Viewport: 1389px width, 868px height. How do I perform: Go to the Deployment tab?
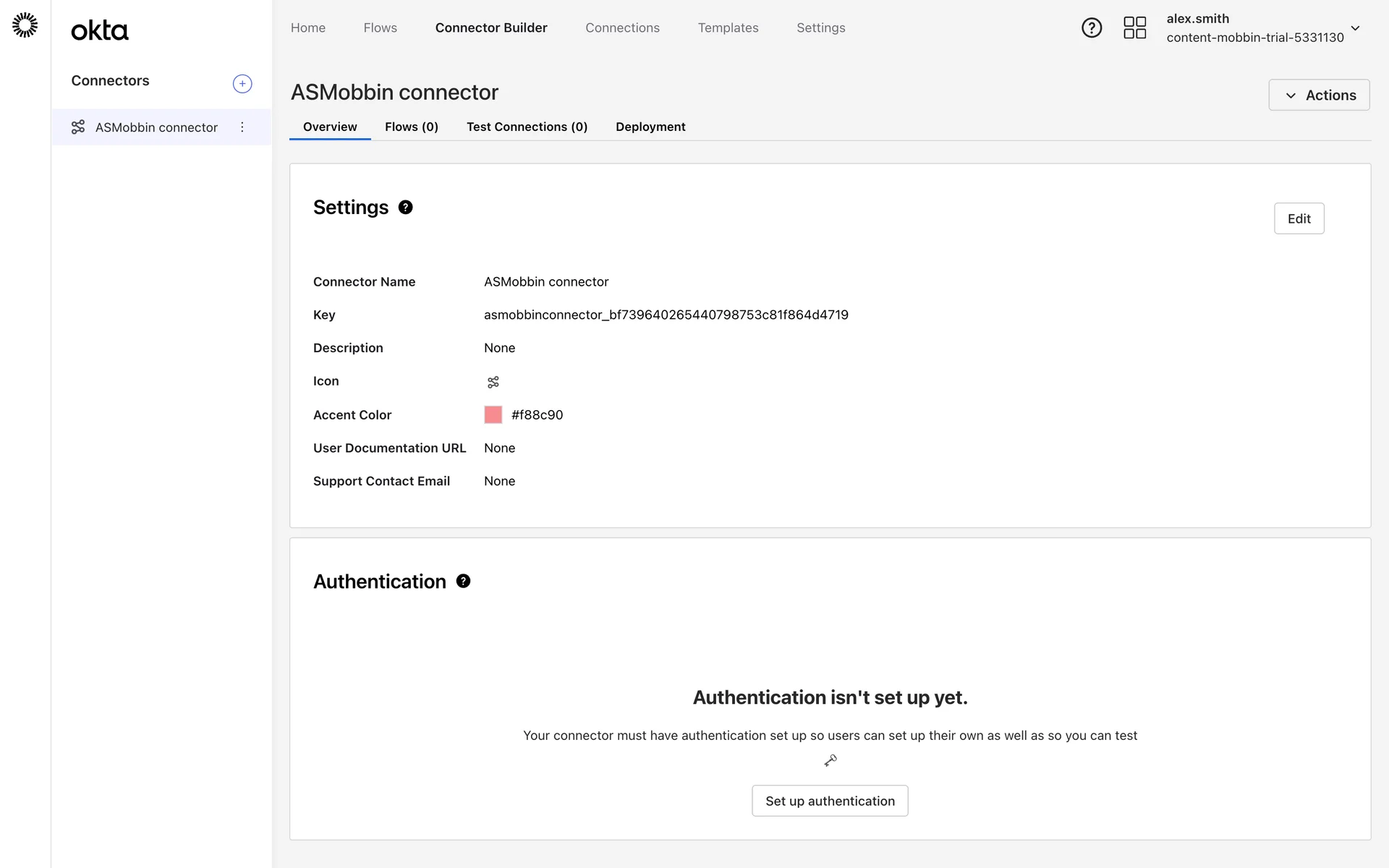[650, 127]
